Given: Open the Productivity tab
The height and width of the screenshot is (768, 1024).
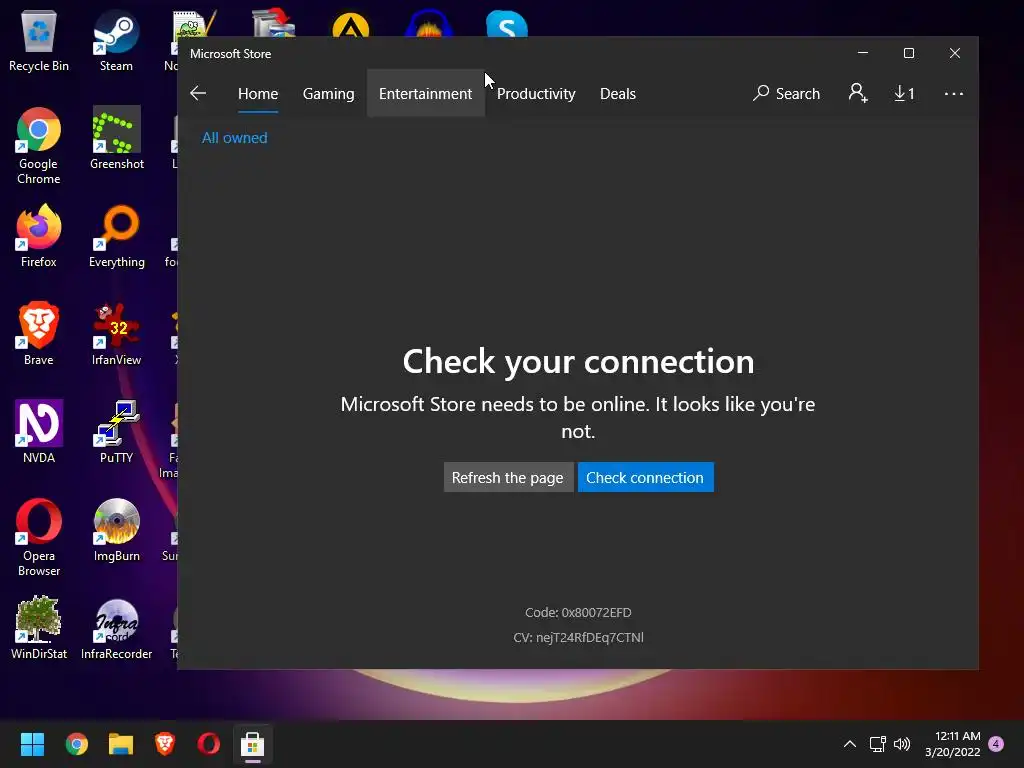Looking at the screenshot, I should (x=536, y=93).
